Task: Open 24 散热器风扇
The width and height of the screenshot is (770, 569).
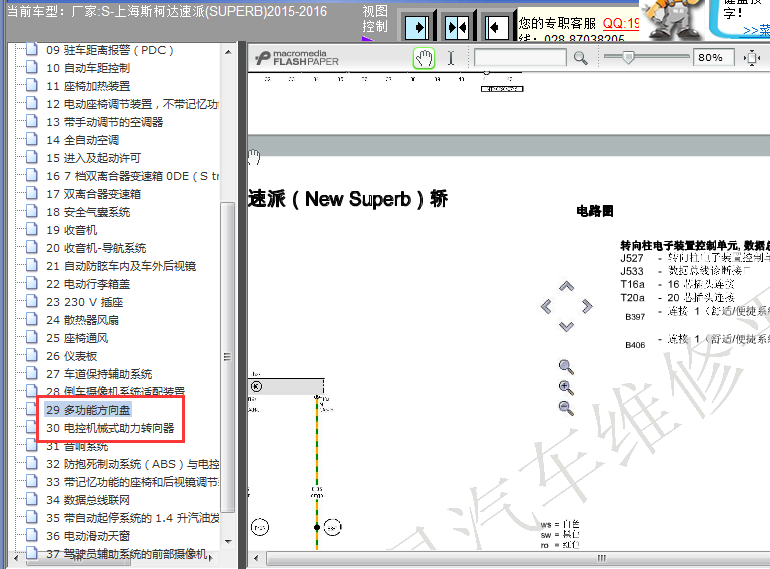Action: click(82, 320)
